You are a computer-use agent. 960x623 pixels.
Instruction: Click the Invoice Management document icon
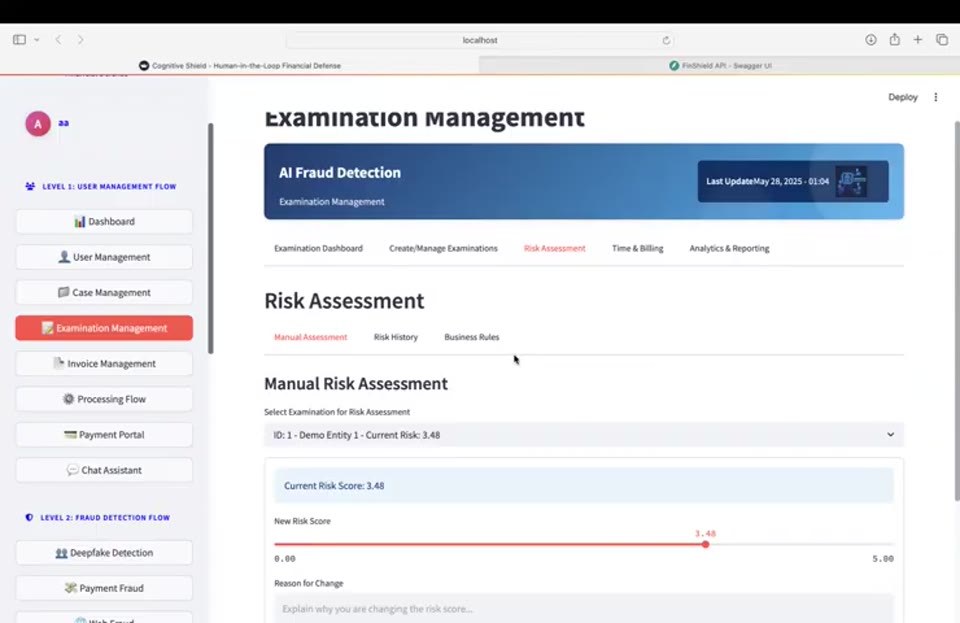click(58, 364)
